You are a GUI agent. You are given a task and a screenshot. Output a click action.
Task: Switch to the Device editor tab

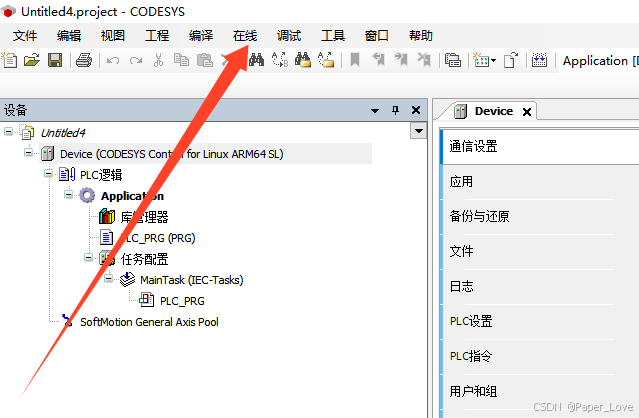pyautogui.click(x=494, y=111)
